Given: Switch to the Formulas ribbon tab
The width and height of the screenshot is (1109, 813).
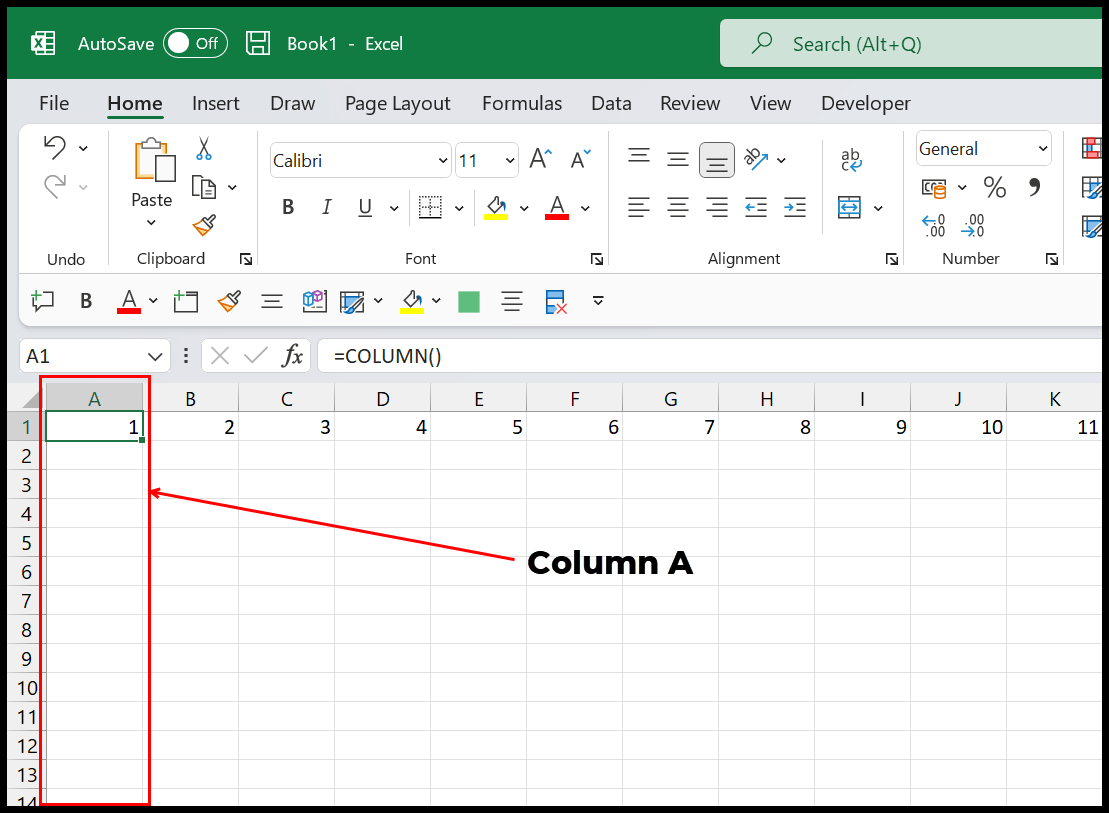Looking at the screenshot, I should tap(522, 103).
